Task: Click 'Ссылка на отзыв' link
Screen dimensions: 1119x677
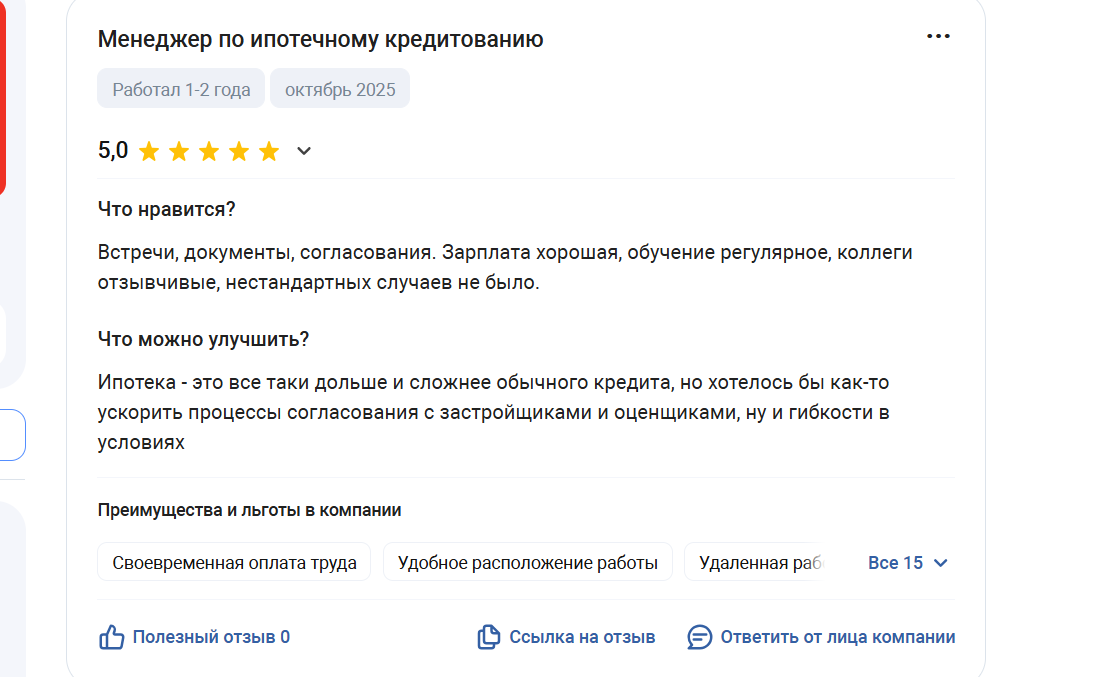Action: 582,637
